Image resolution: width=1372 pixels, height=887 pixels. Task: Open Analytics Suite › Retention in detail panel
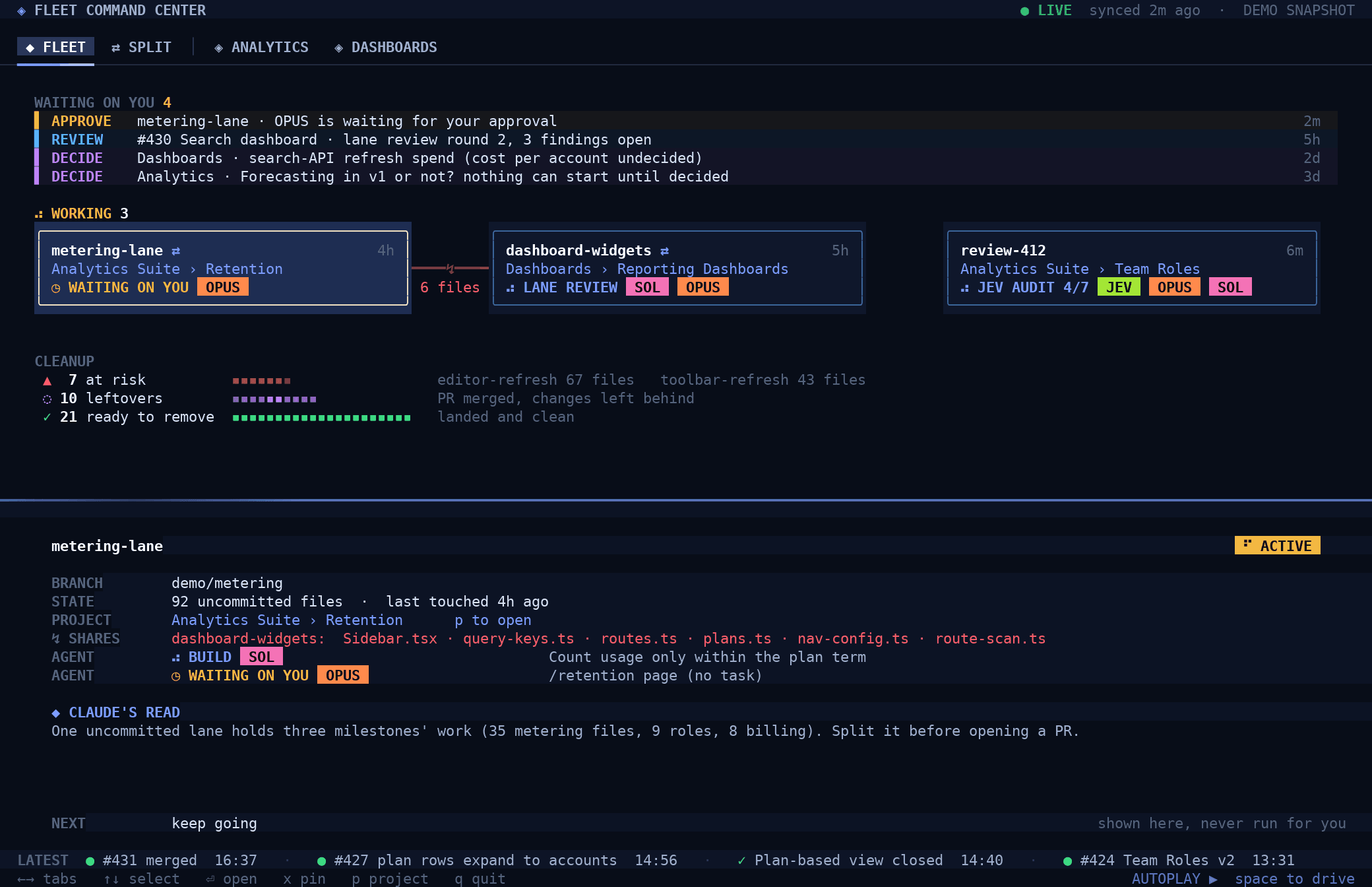[x=287, y=620]
